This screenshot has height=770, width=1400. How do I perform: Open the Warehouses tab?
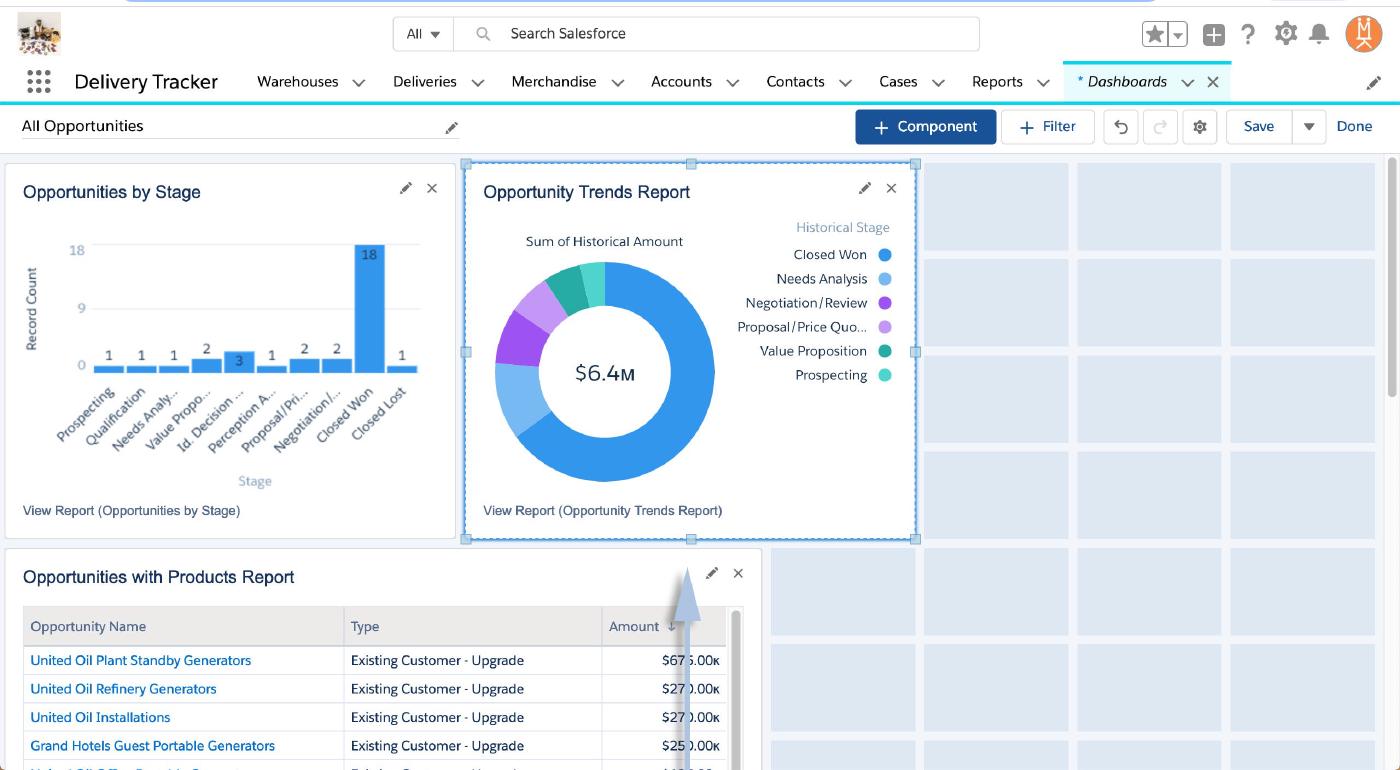(297, 82)
